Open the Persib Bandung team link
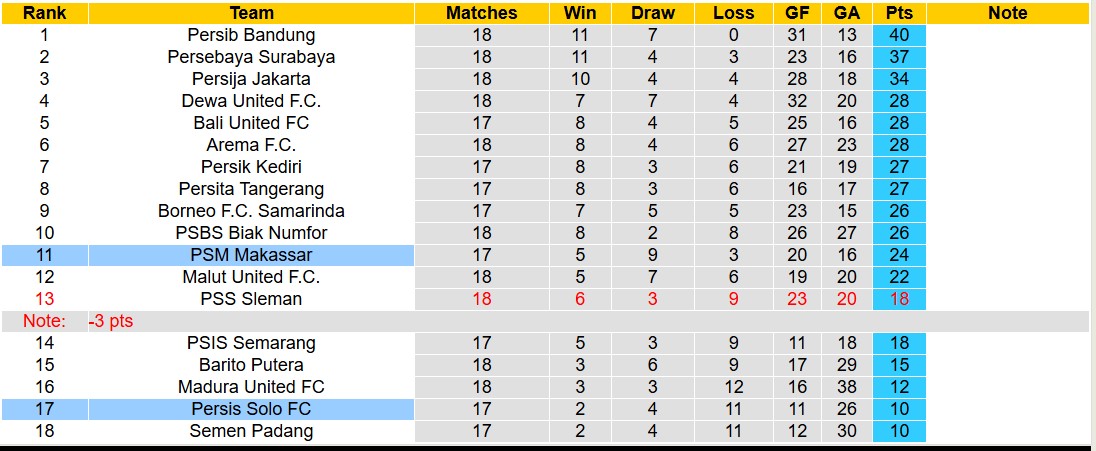 tap(251, 35)
